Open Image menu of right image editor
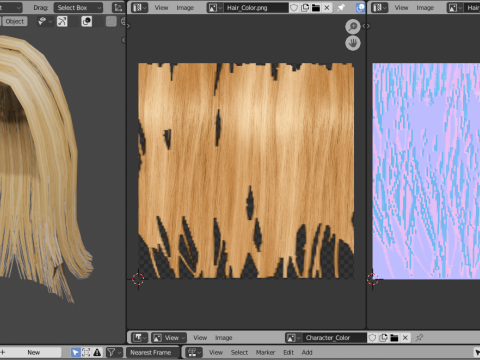Viewport: 480px width, 360px height. 425,7
